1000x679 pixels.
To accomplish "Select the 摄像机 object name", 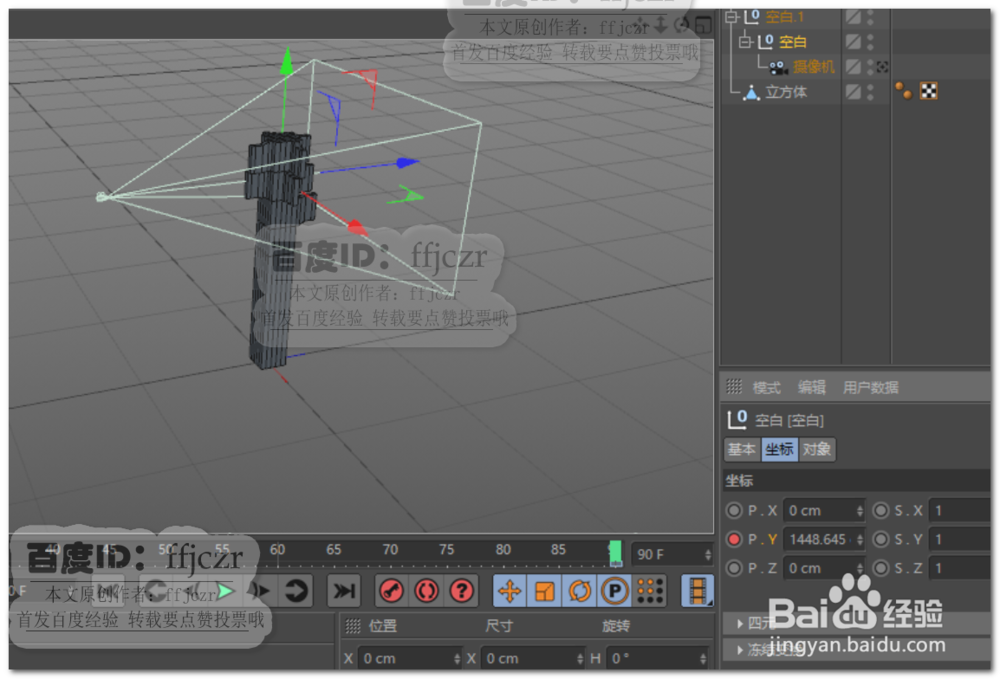I will [x=814, y=67].
